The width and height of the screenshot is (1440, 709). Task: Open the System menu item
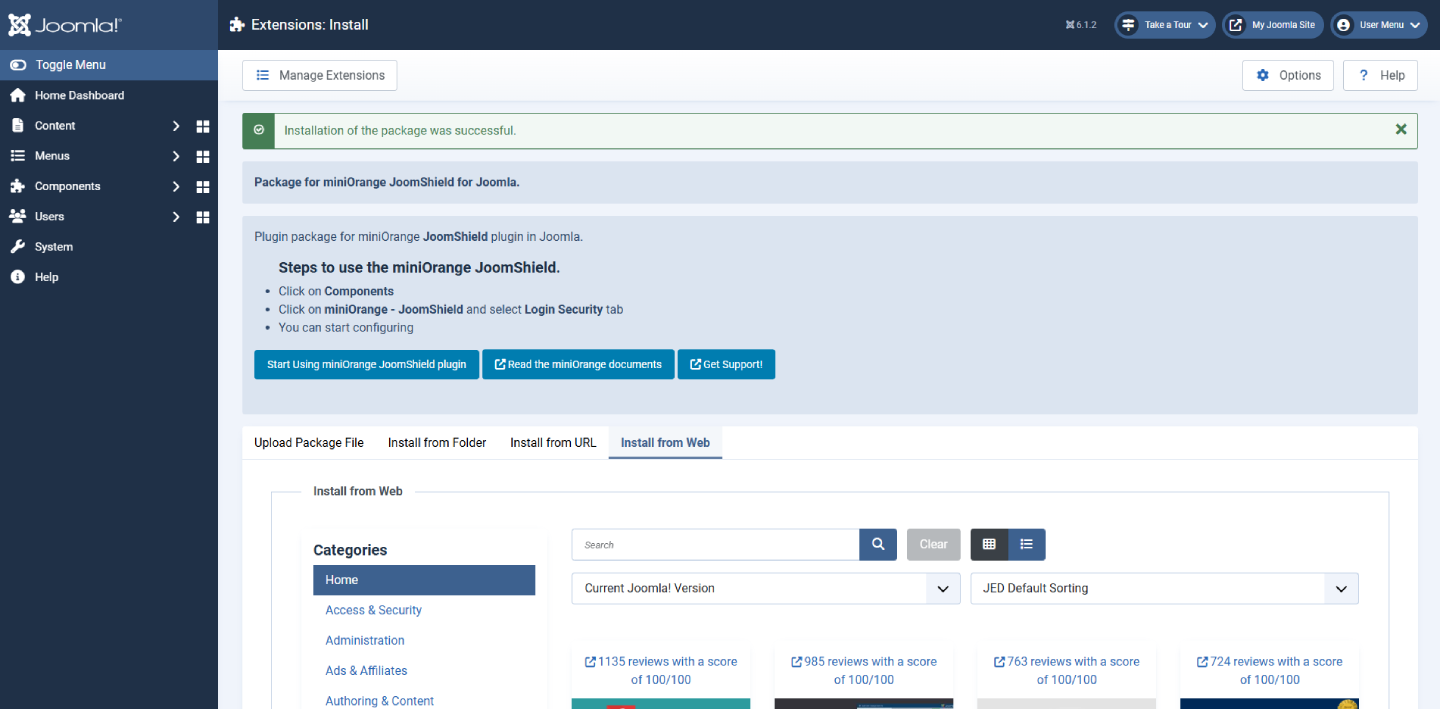point(109,247)
